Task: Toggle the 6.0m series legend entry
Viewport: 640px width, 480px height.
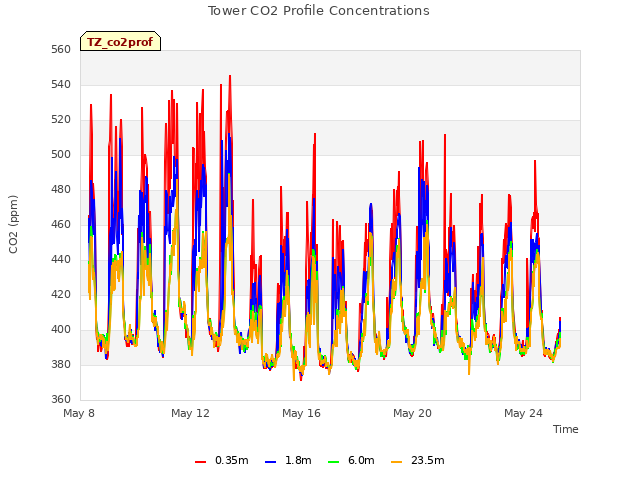Action: 351,460
